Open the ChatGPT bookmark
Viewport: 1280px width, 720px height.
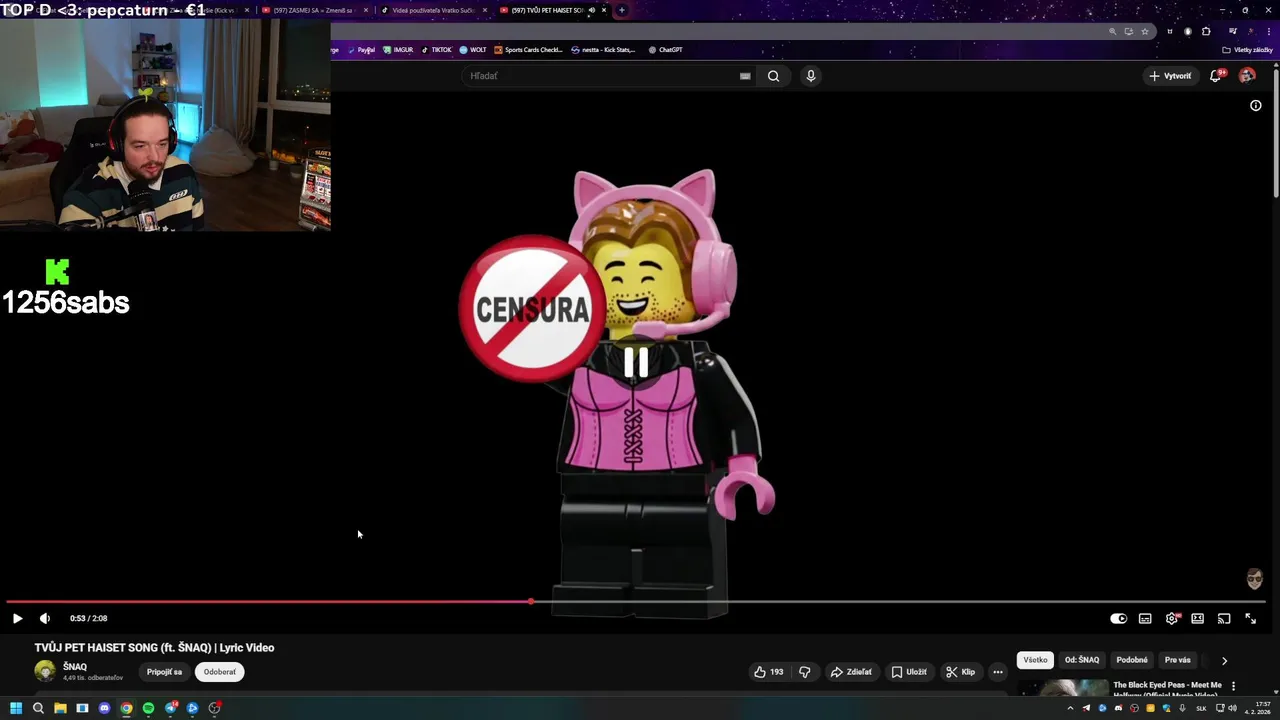665,50
